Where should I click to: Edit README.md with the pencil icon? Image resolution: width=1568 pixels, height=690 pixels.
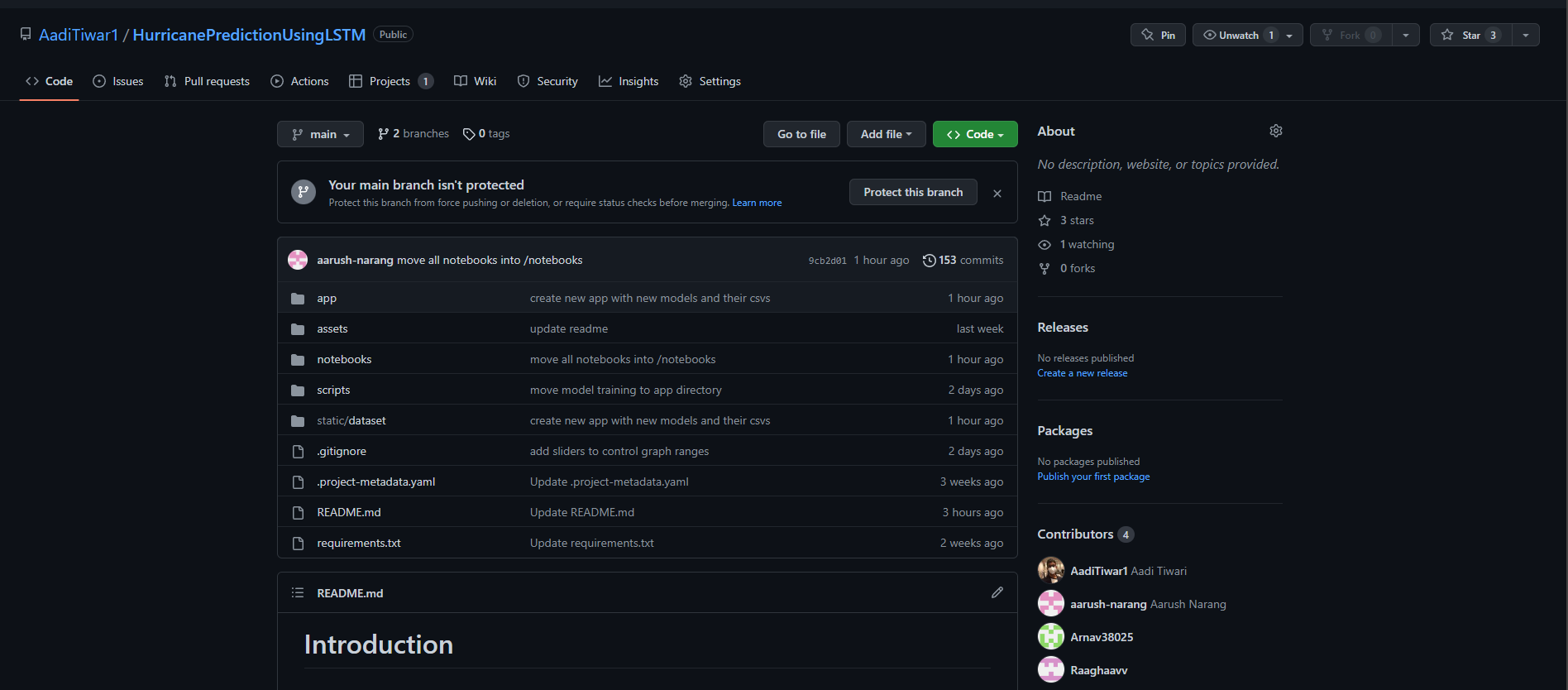click(997, 592)
